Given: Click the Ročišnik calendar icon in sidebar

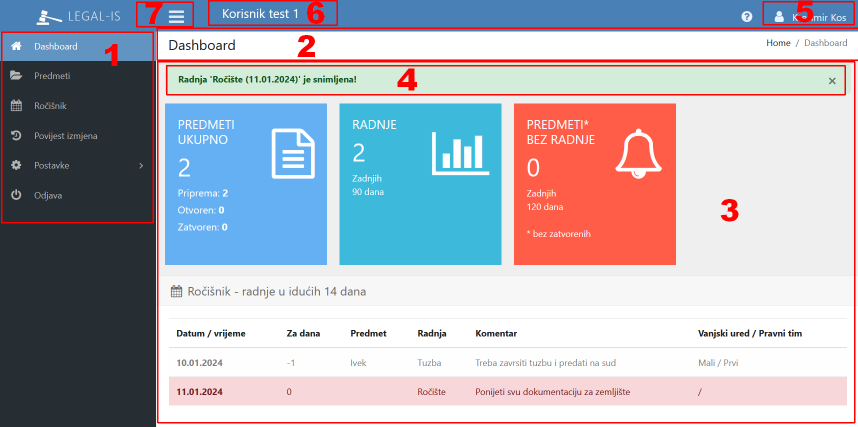Looking at the screenshot, I should [16, 105].
